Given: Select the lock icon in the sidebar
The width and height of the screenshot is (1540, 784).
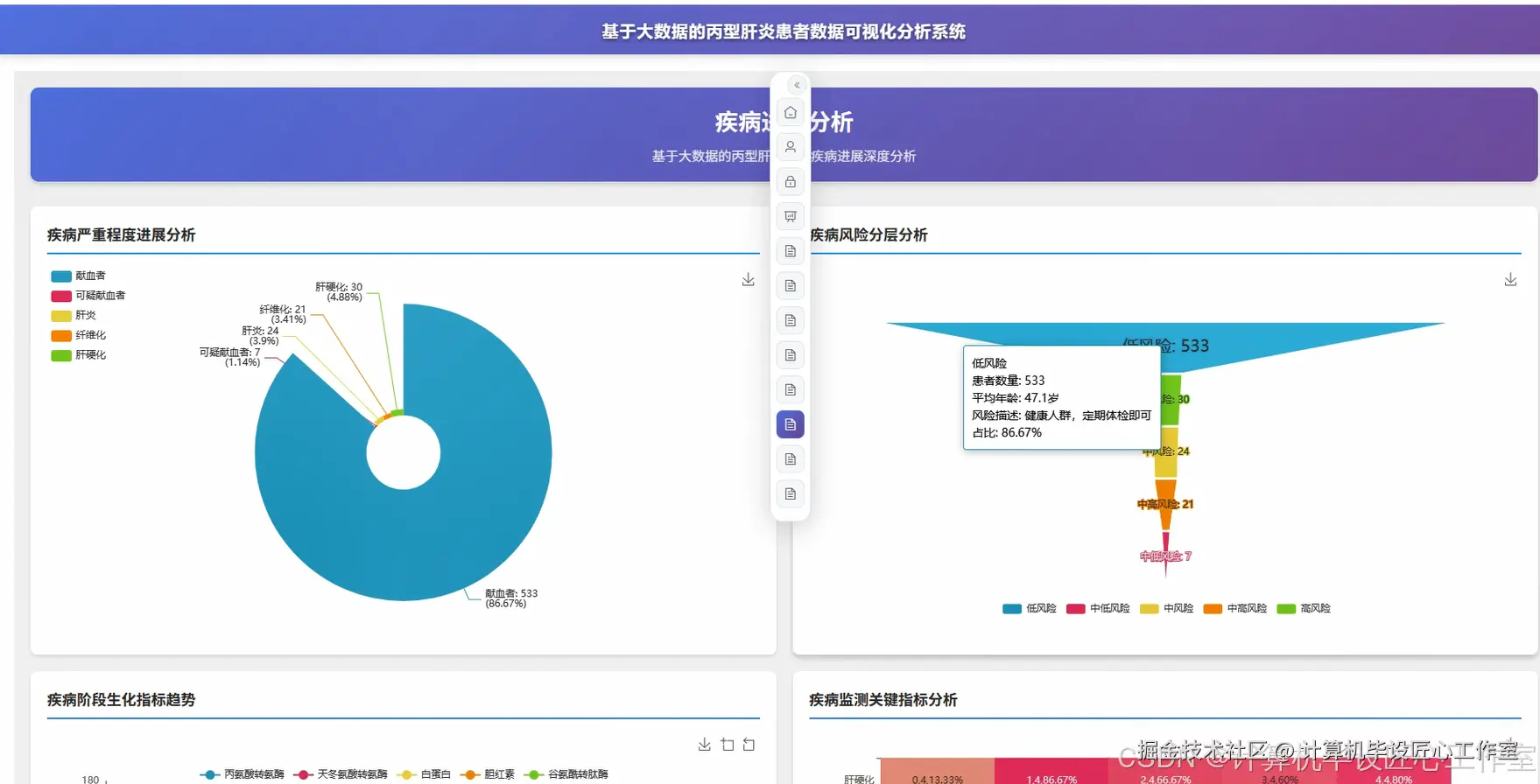Looking at the screenshot, I should click(x=791, y=182).
